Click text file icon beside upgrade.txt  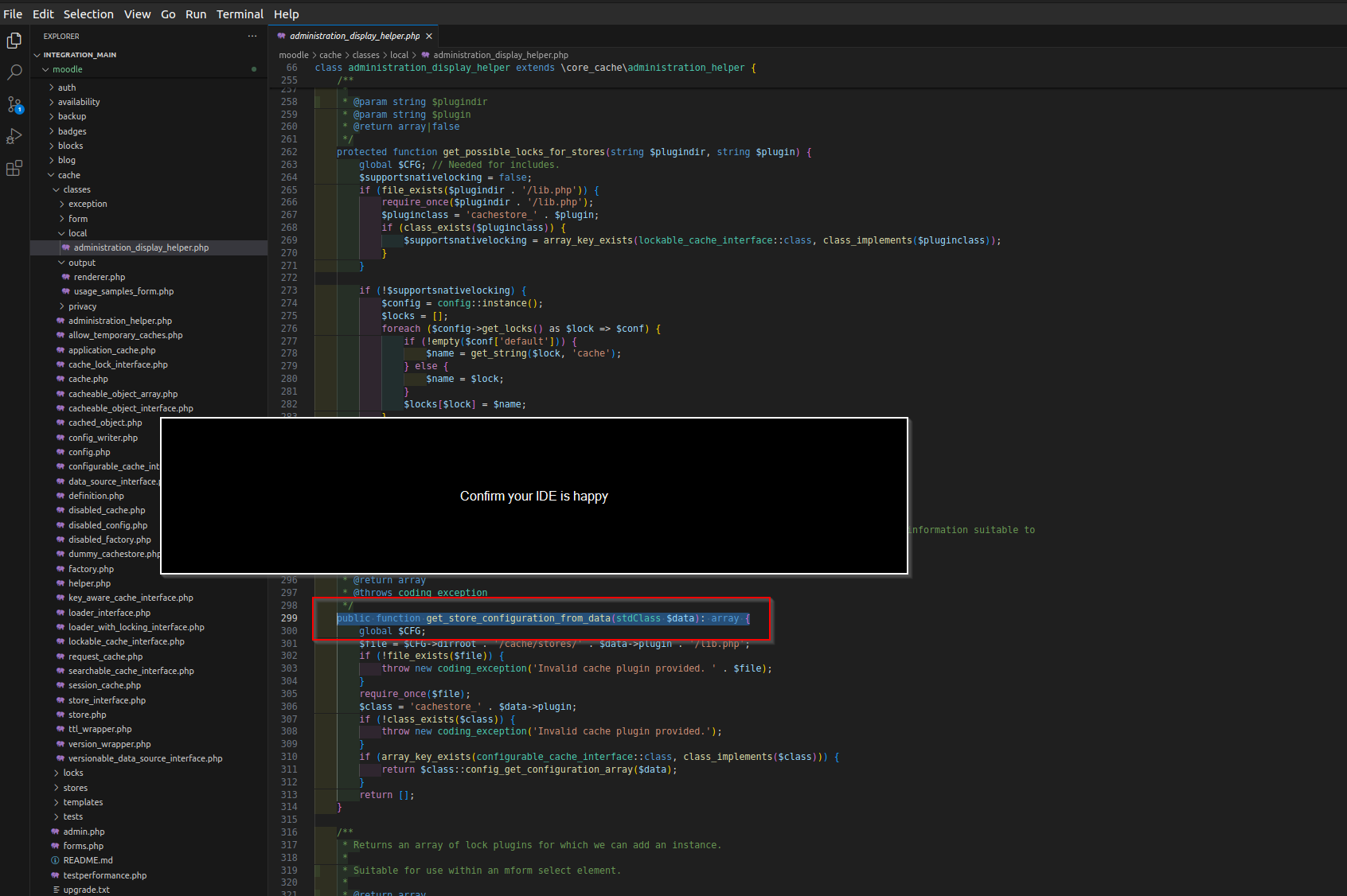pyautogui.click(x=56, y=890)
